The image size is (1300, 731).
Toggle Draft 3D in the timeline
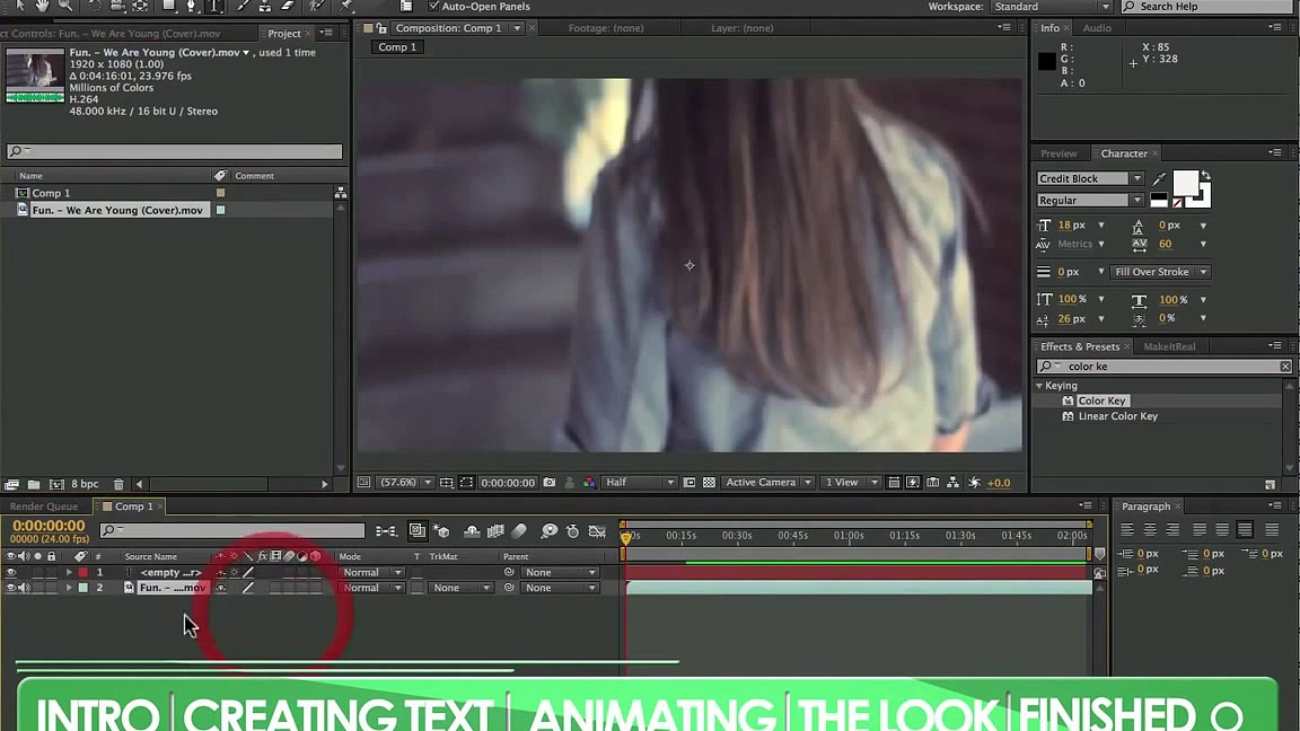442,532
